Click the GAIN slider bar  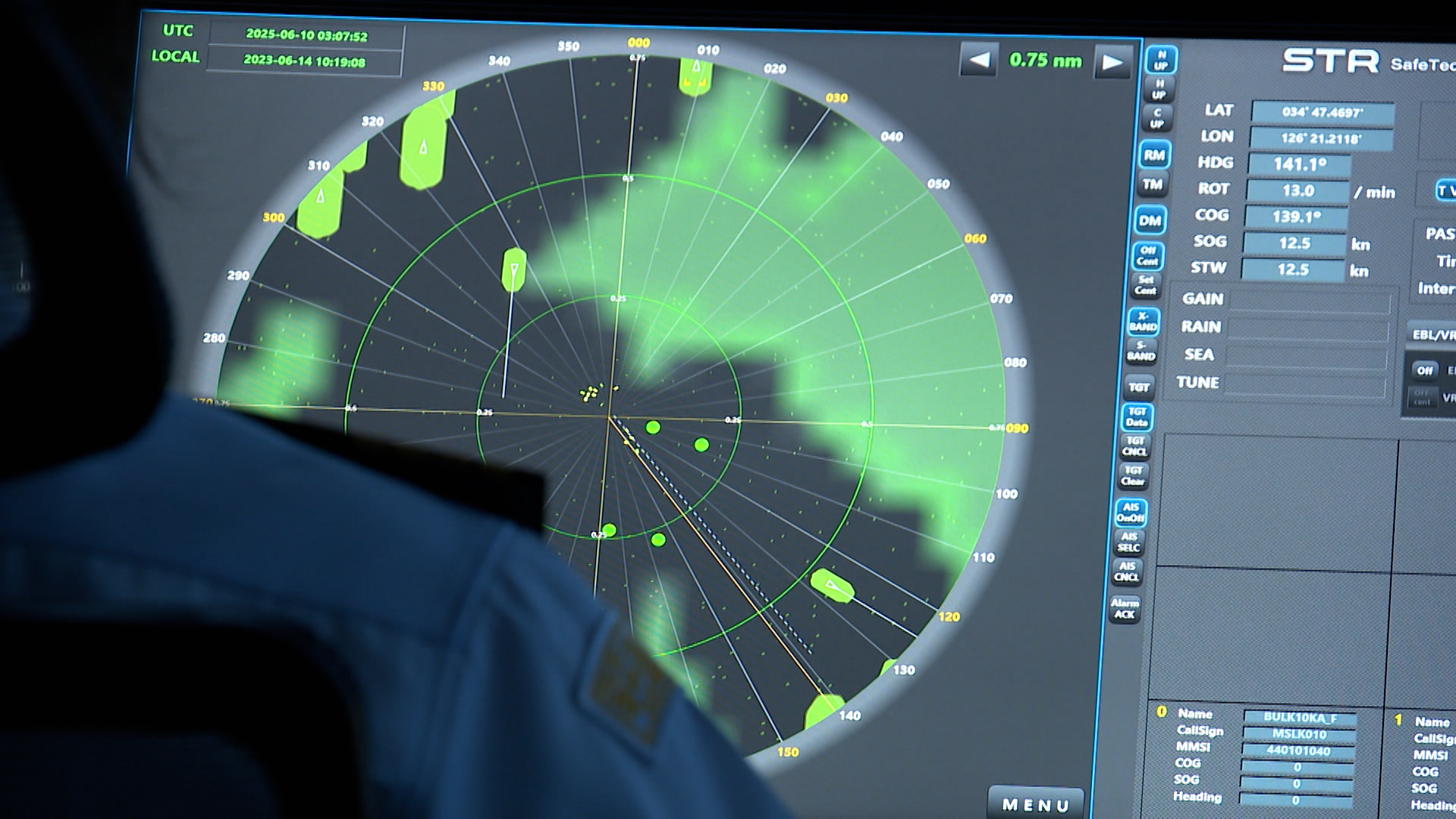(x=1310, y=301)
